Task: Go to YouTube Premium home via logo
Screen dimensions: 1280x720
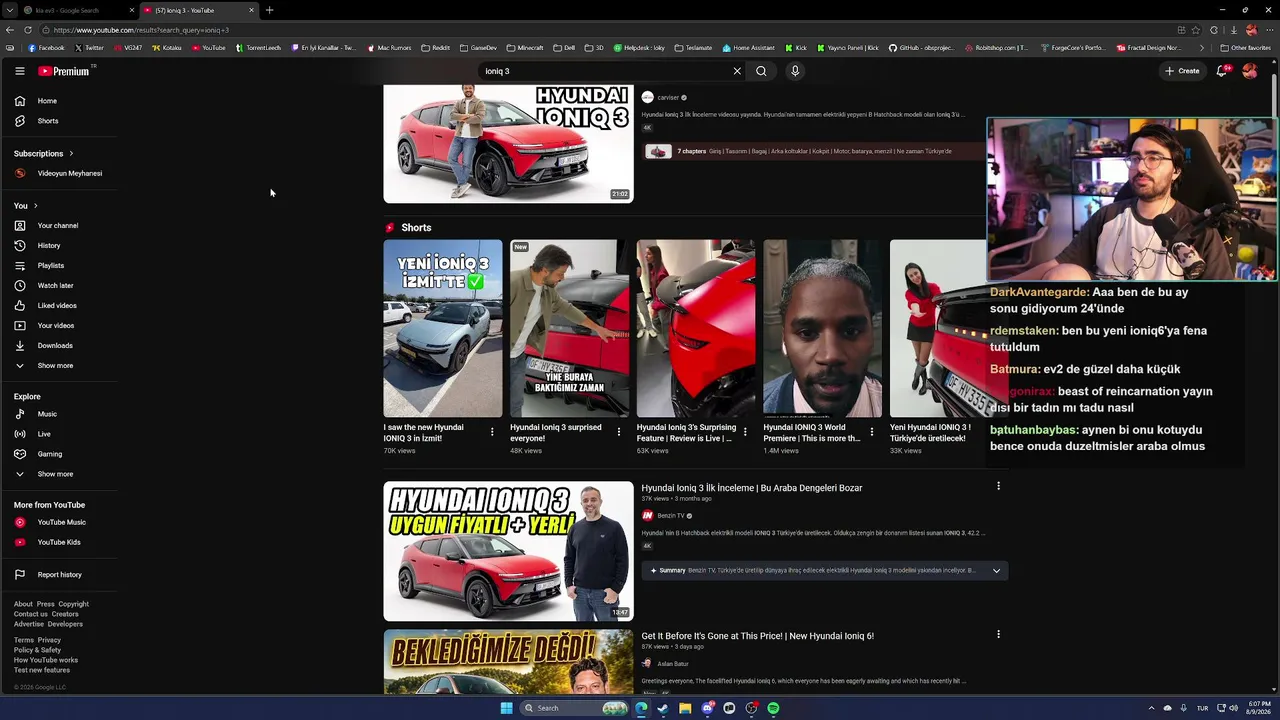Action: (66, 71)
